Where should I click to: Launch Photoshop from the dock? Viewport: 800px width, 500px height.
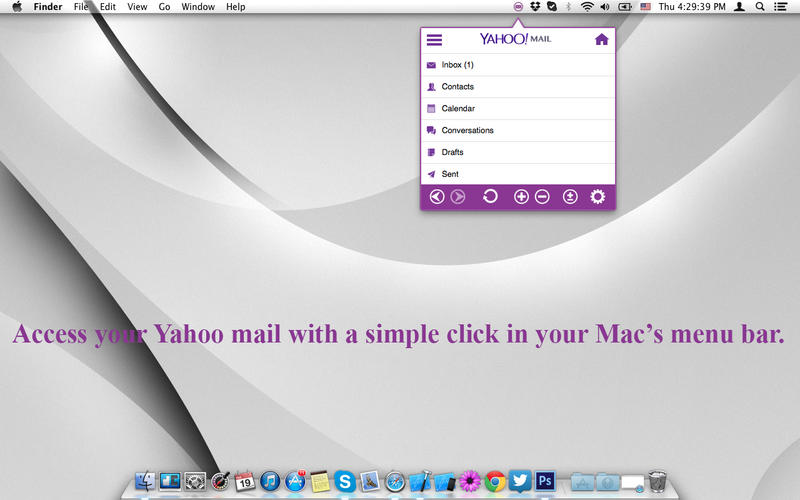(x=545, y=481)
